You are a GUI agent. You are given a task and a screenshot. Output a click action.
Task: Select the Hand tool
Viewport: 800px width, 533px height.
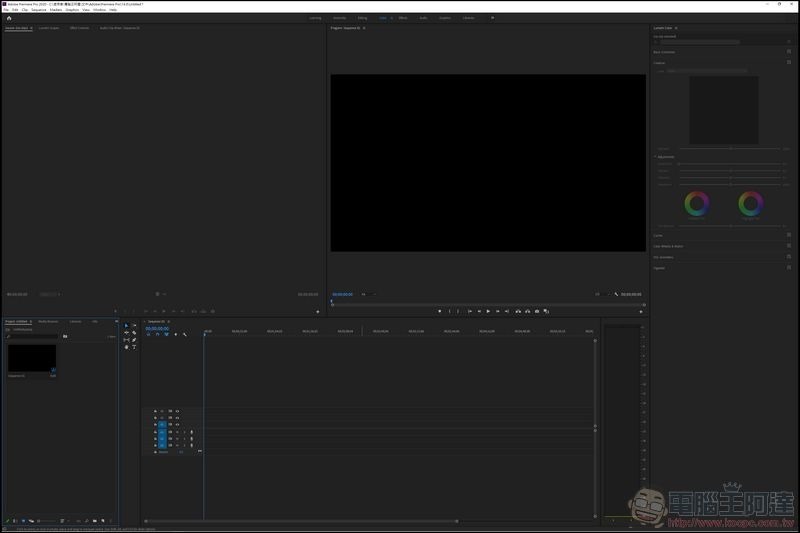127,347
